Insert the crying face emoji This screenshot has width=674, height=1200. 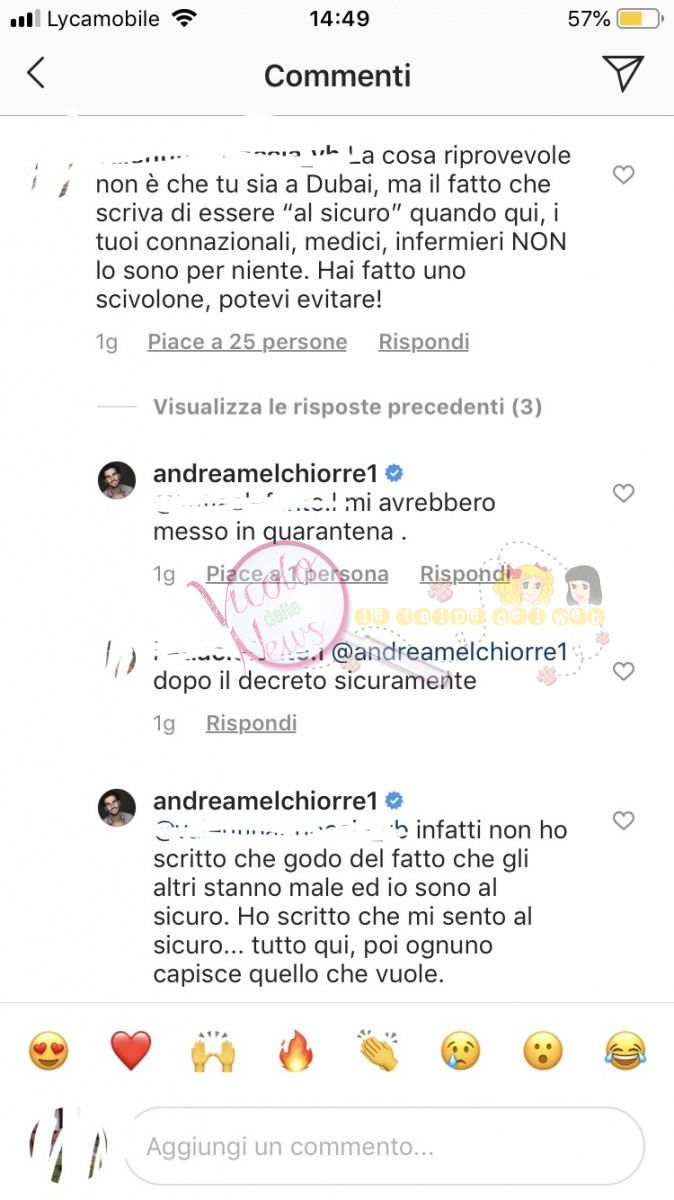461,1051
